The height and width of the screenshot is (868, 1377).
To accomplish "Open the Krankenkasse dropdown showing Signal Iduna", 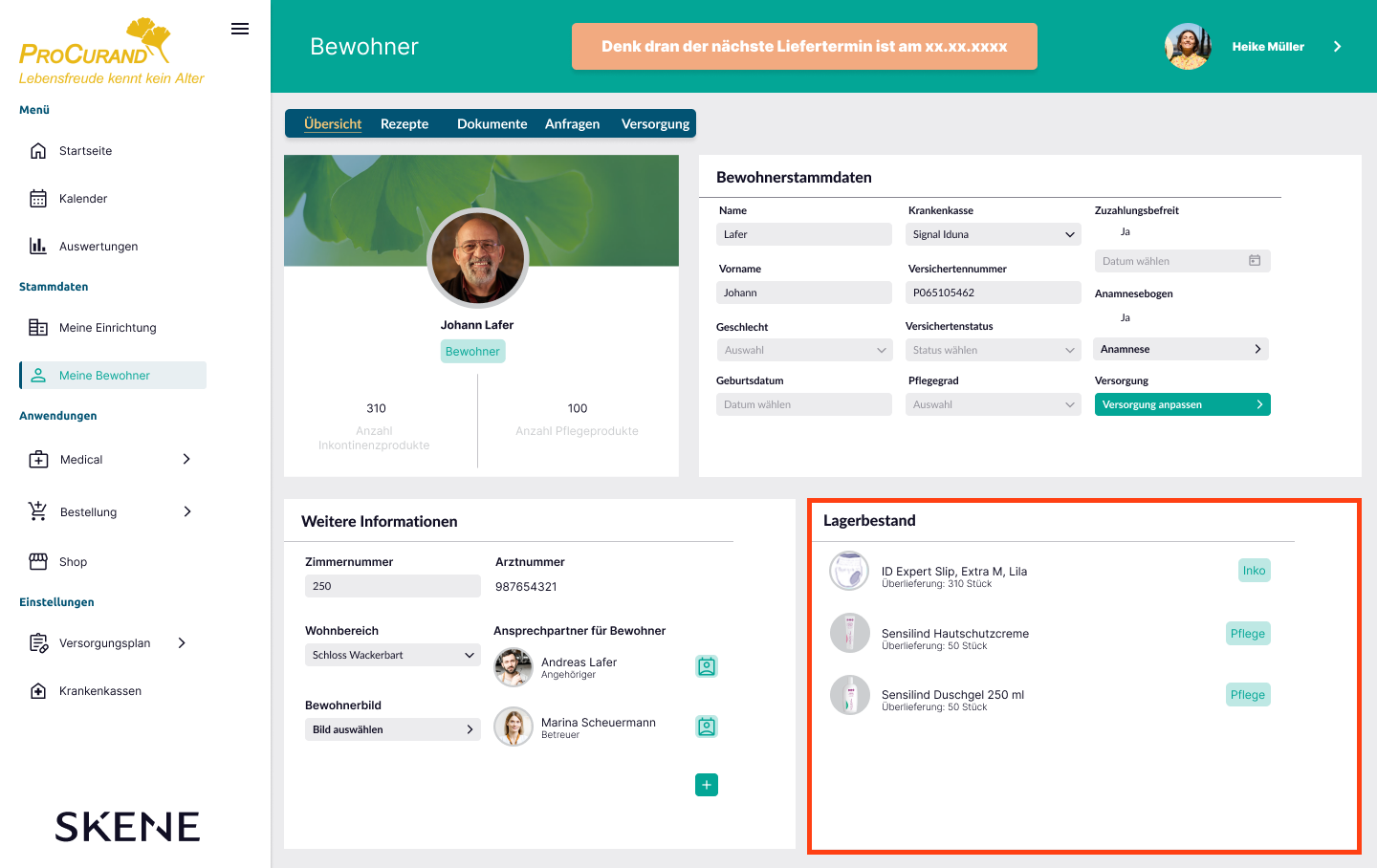I will 993,234.
